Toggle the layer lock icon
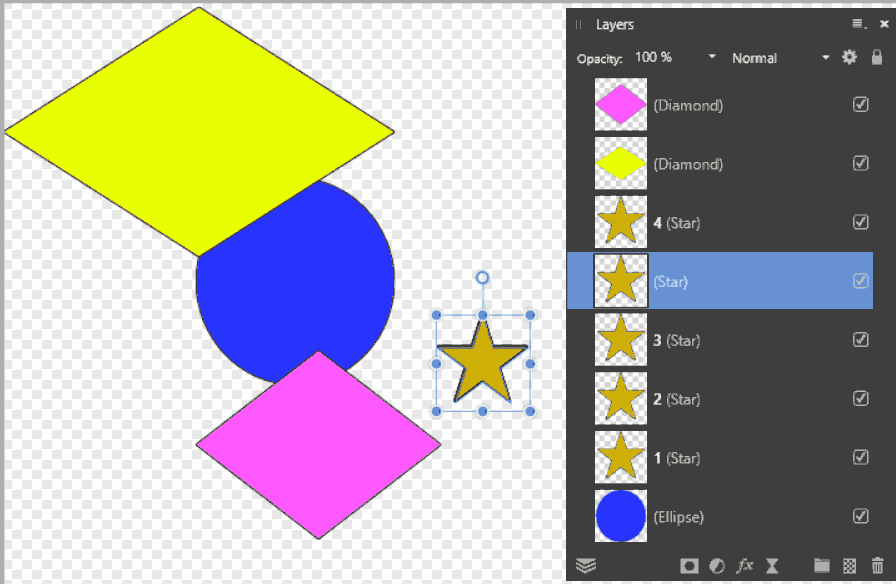This screenshot has height=584, width=896. 877,57
